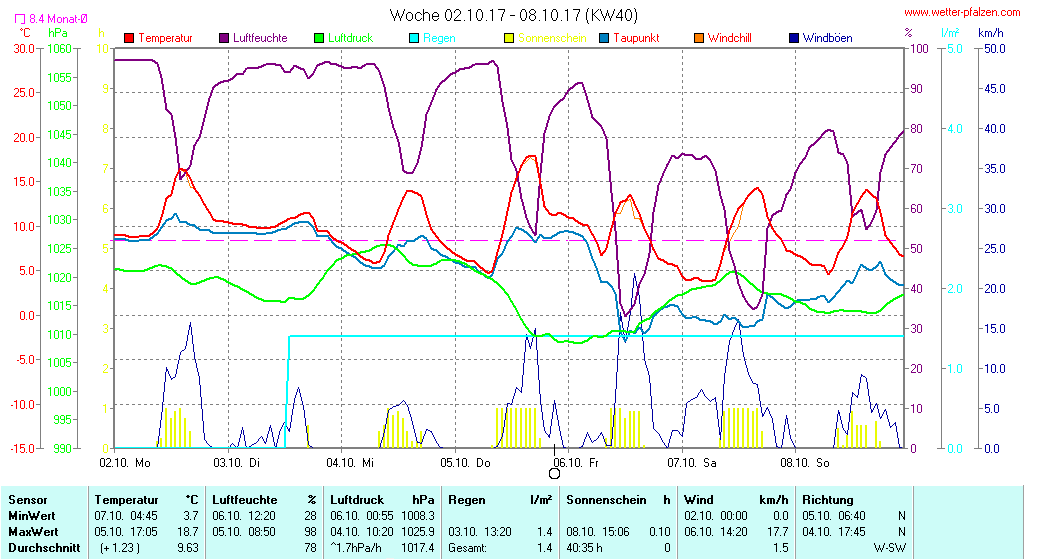This screenshot has height=559, width=1058.
Task: Click the 100 top humidity axis label
Action: [x=920, y=49]
